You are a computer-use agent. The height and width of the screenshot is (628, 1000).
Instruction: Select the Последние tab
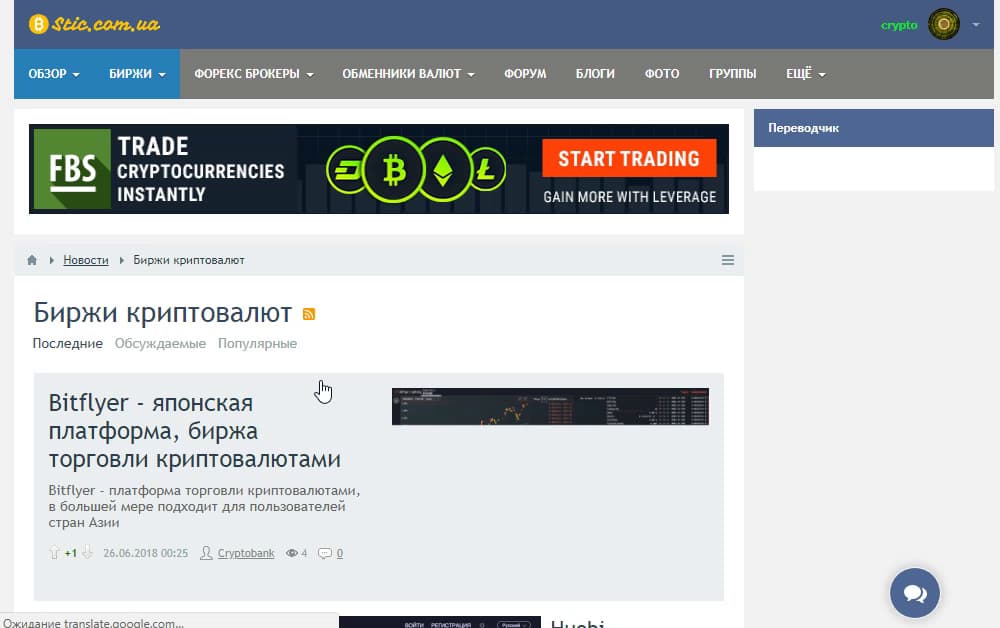coord(68,344)
